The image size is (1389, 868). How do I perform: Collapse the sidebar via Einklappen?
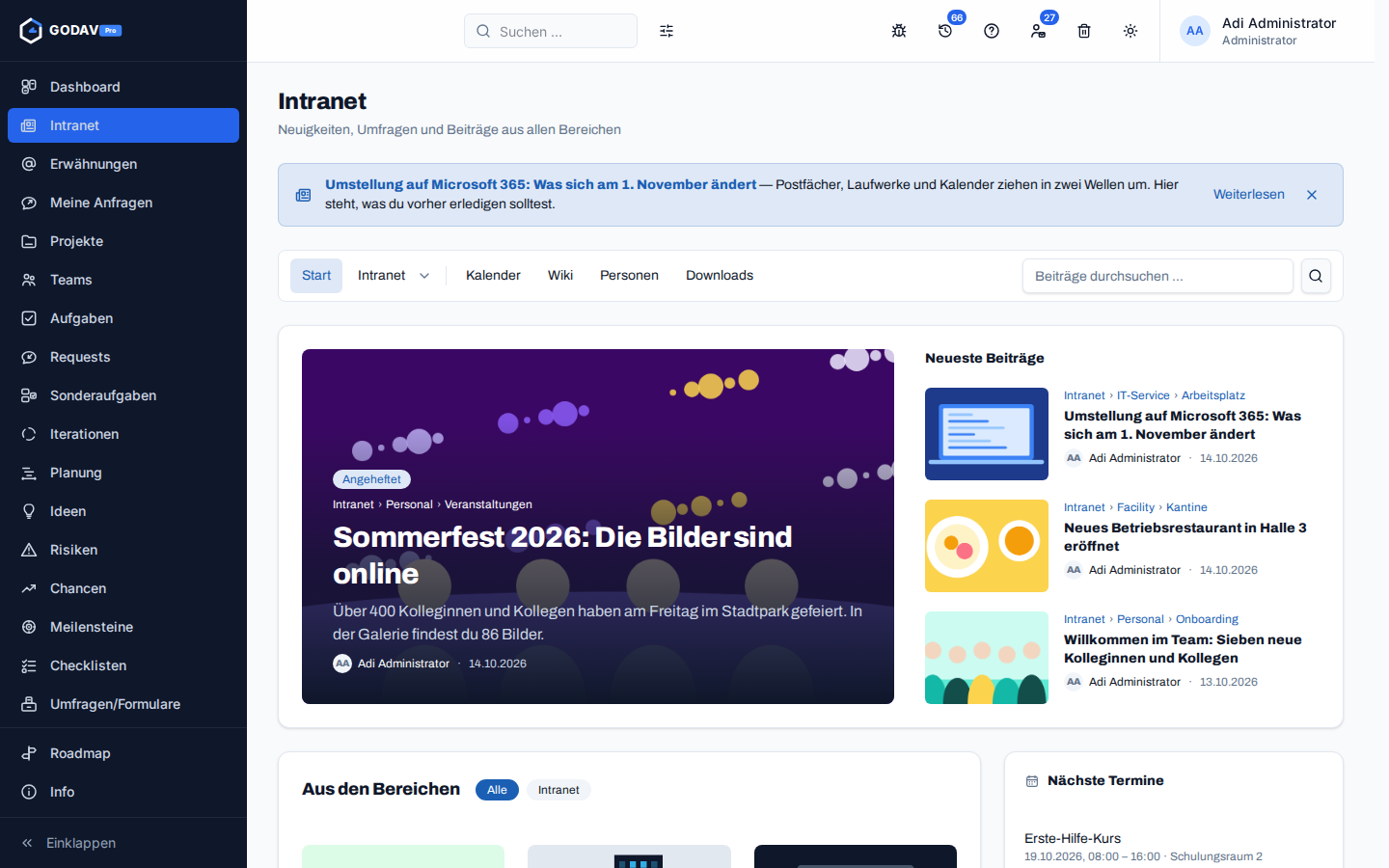pyautogui.click(x=123, y=843)
